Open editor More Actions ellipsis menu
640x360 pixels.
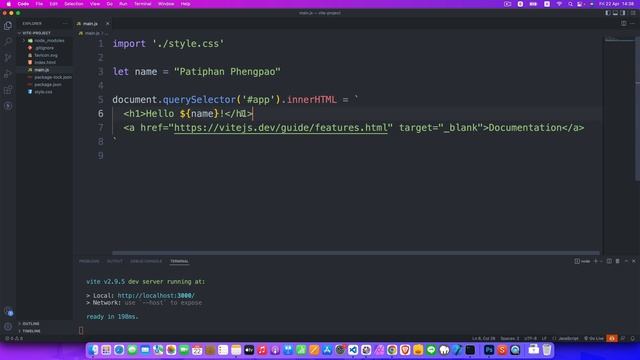632,24
